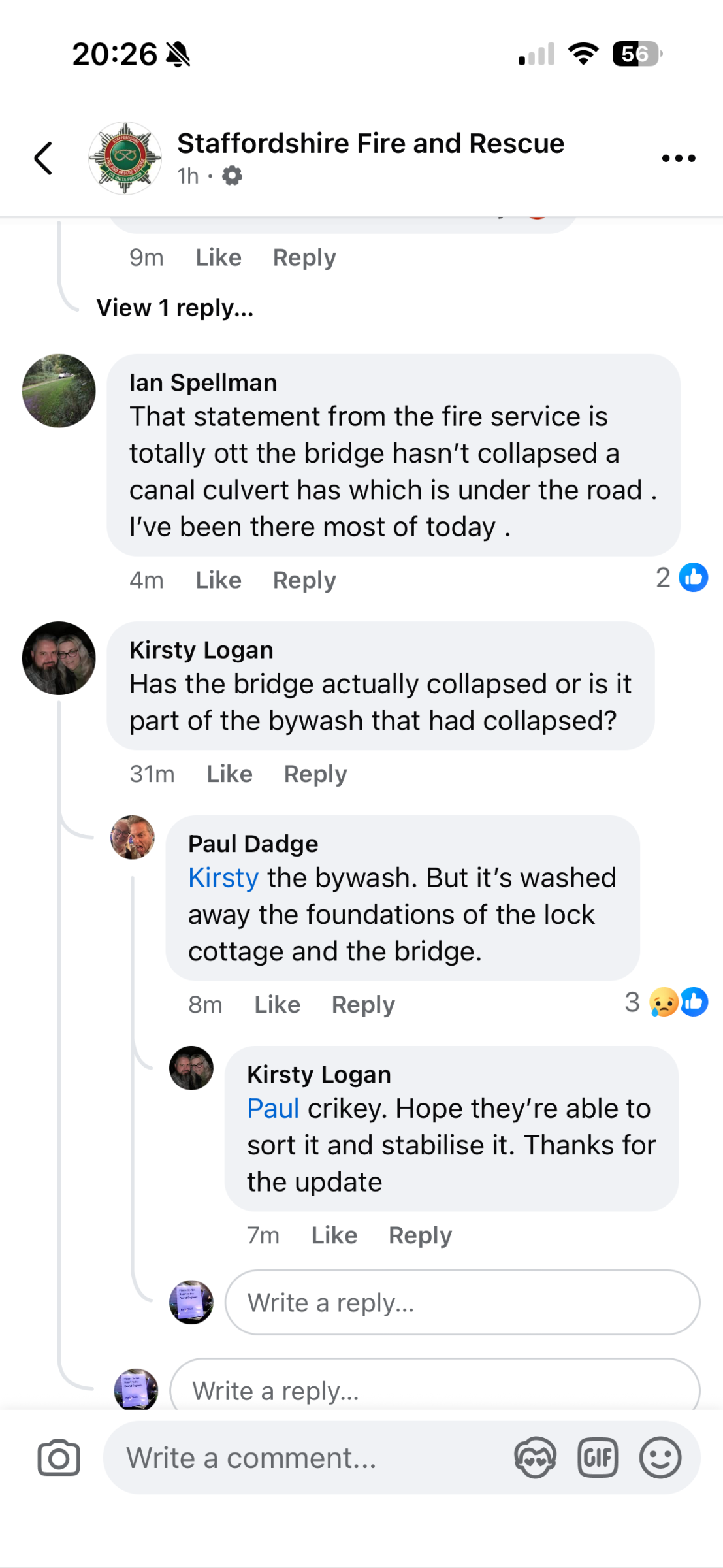The width and height of the screenshot is (723, 1568).
Task: Like Ian Spellman's comment
Action: coord(218,580)
